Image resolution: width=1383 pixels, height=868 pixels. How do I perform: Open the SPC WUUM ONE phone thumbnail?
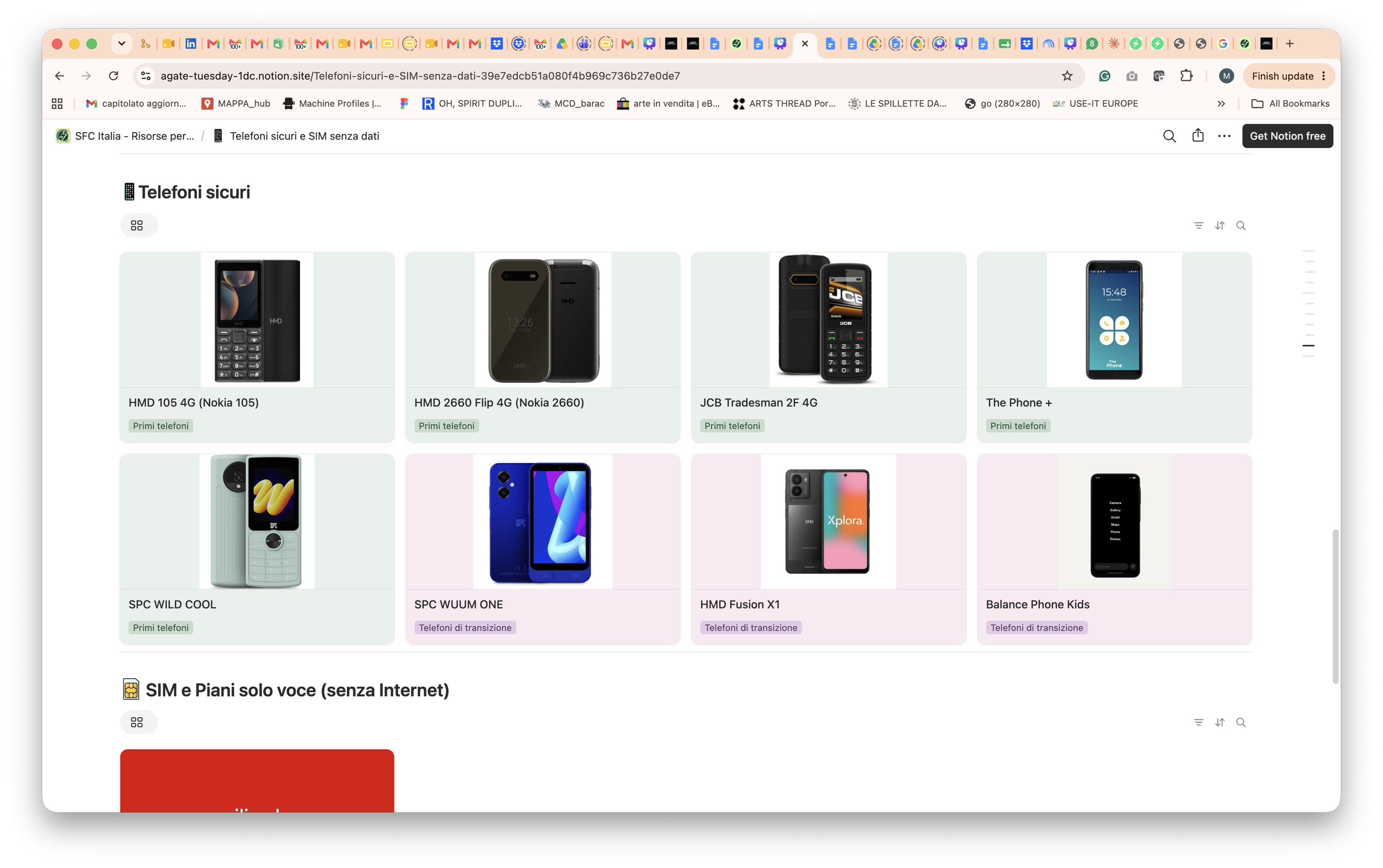pos(543,521)
